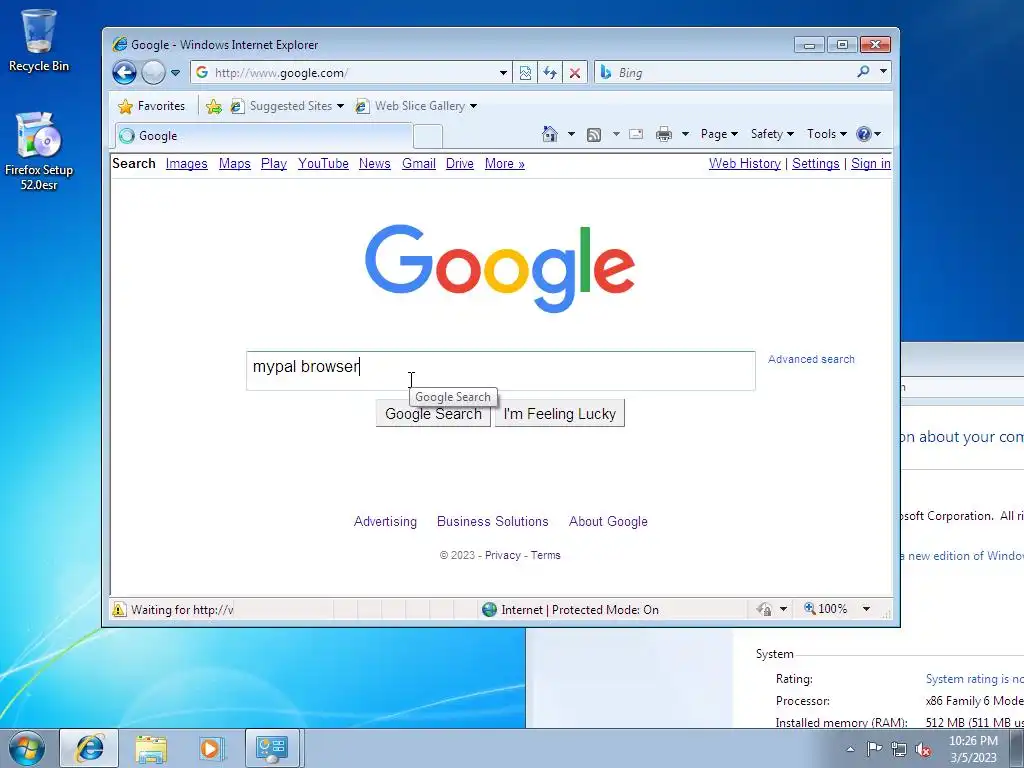Open Suggested Sites dropdown
This screenshot has height=768, width=1024.
coord(287,106)
